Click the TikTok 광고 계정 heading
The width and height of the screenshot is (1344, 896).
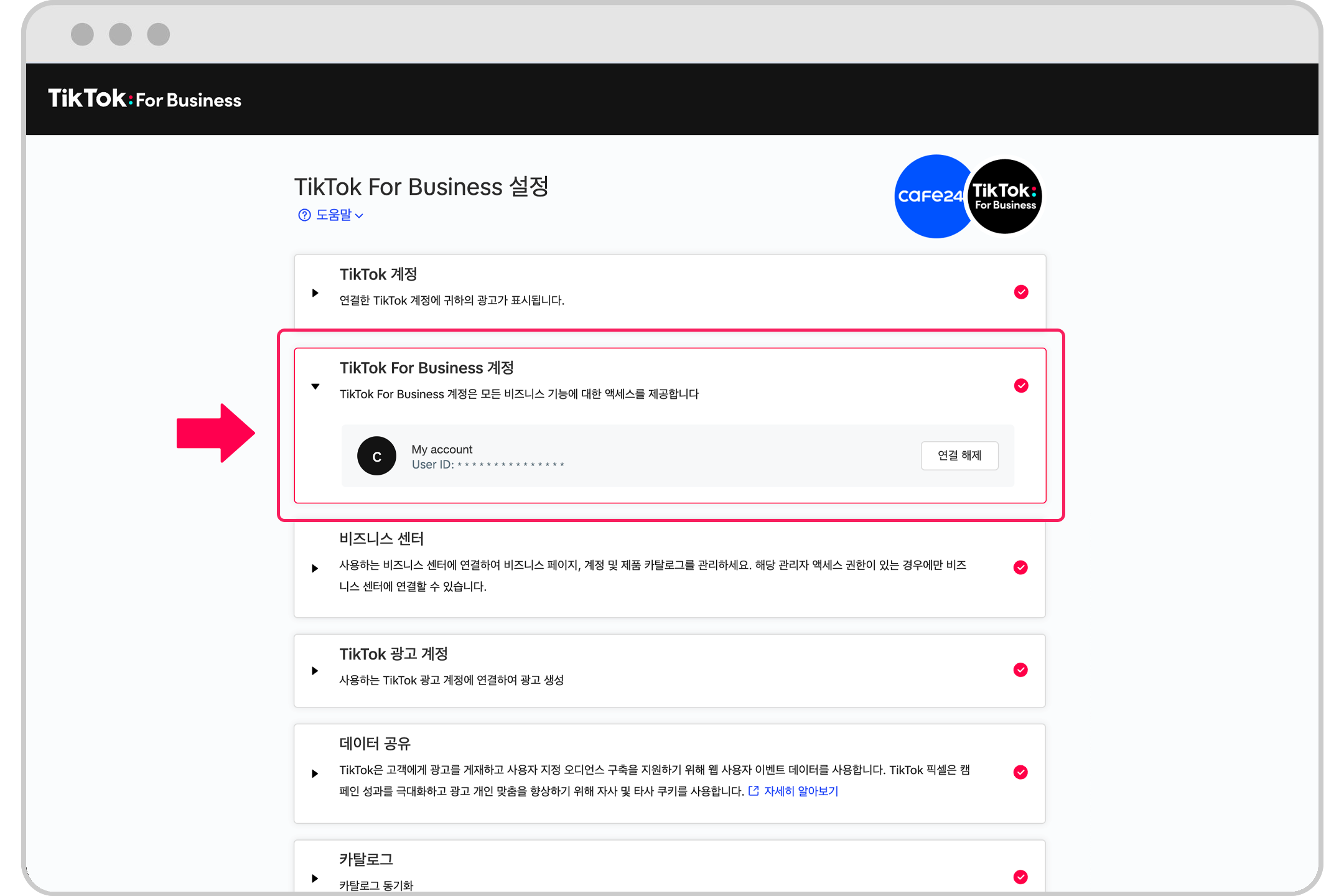(393, 654)
